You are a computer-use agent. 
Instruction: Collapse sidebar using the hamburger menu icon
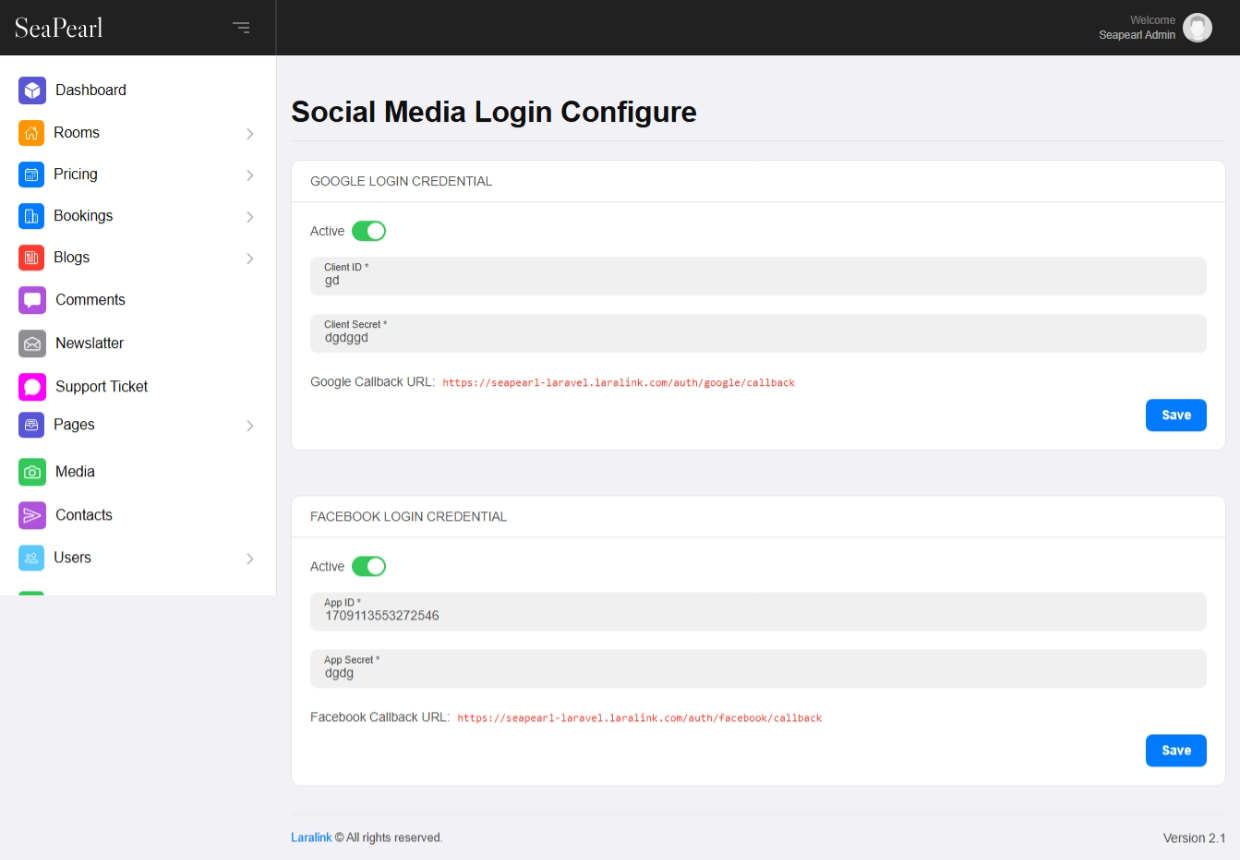(x=241, y=27)
